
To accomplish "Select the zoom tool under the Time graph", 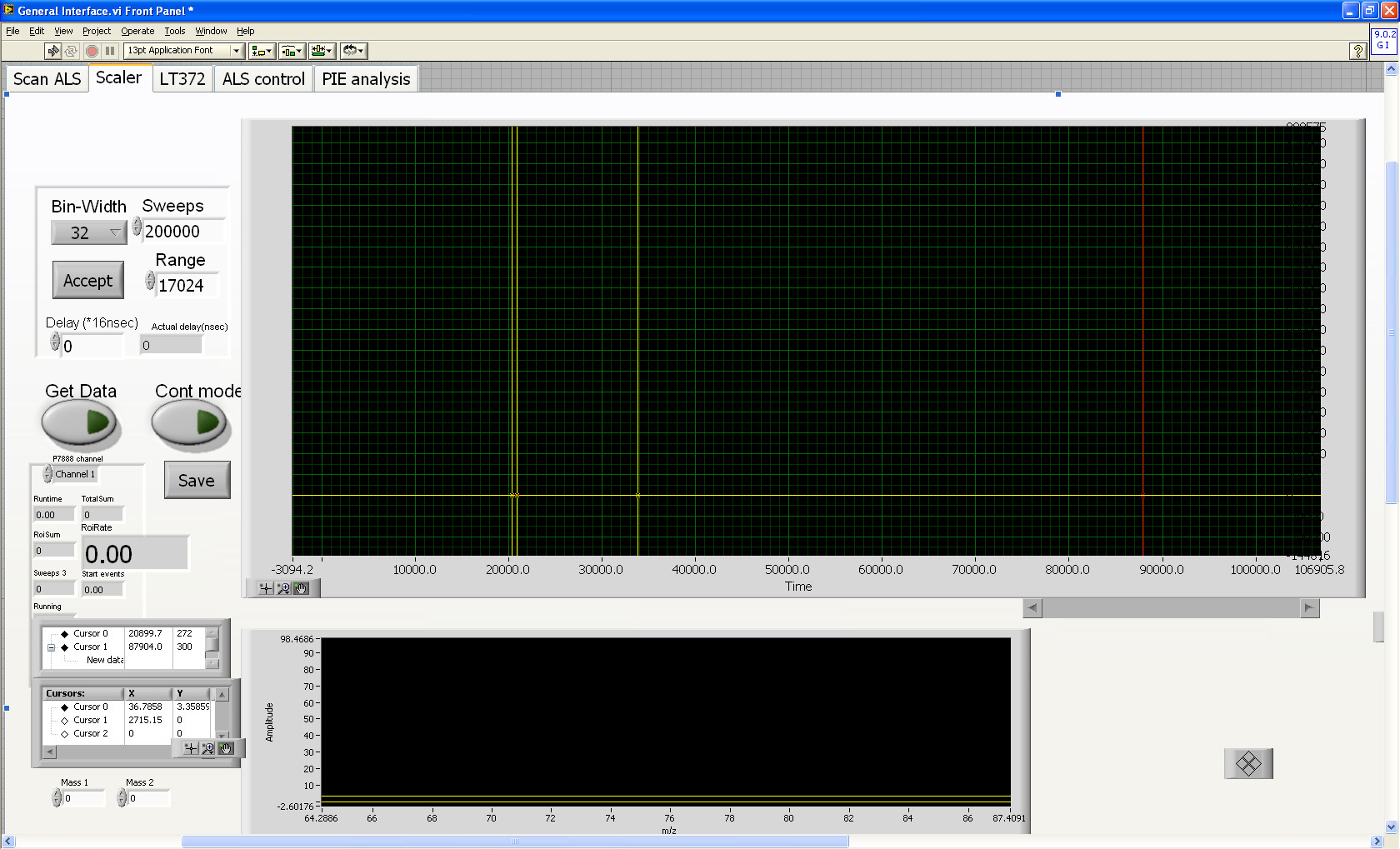I will point(283,588).
